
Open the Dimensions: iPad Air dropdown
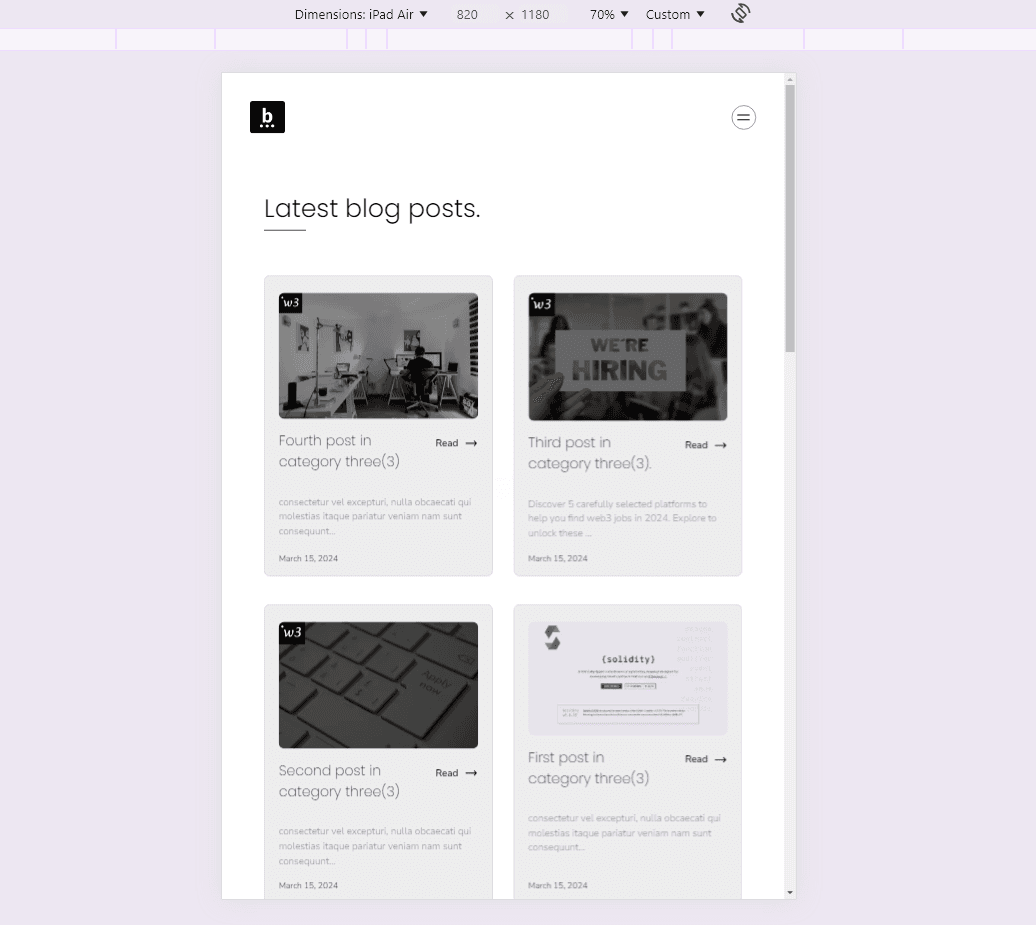pyautogui.click(x=361, y=15)
